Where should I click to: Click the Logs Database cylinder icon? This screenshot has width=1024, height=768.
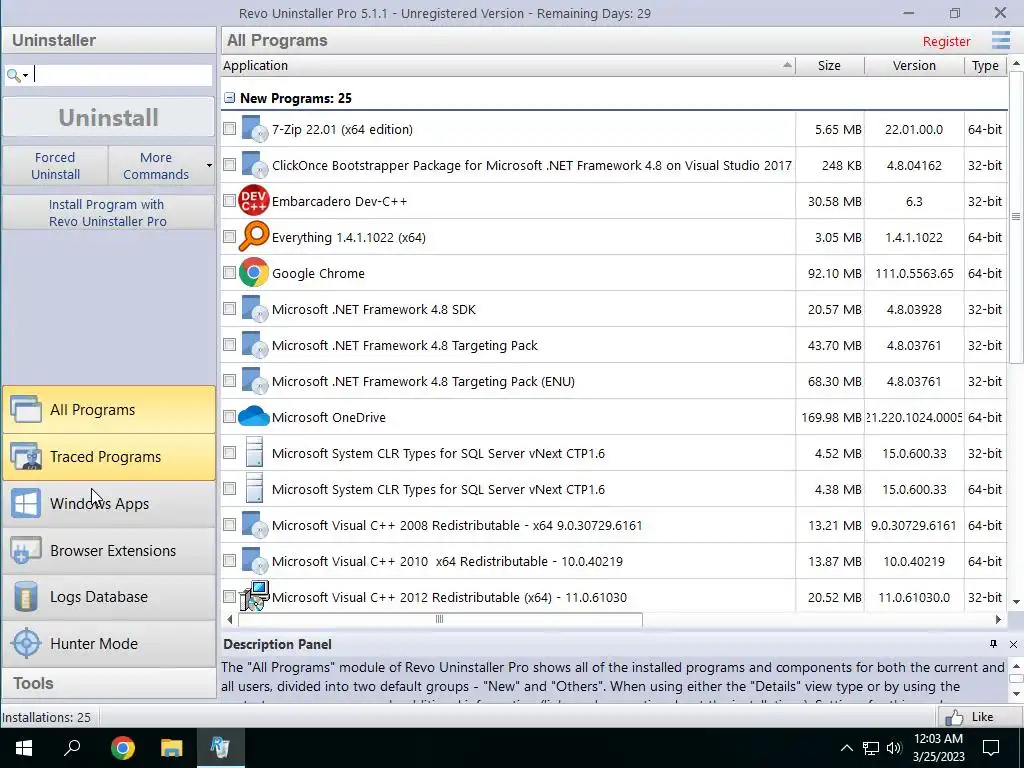tap(26, 596)
